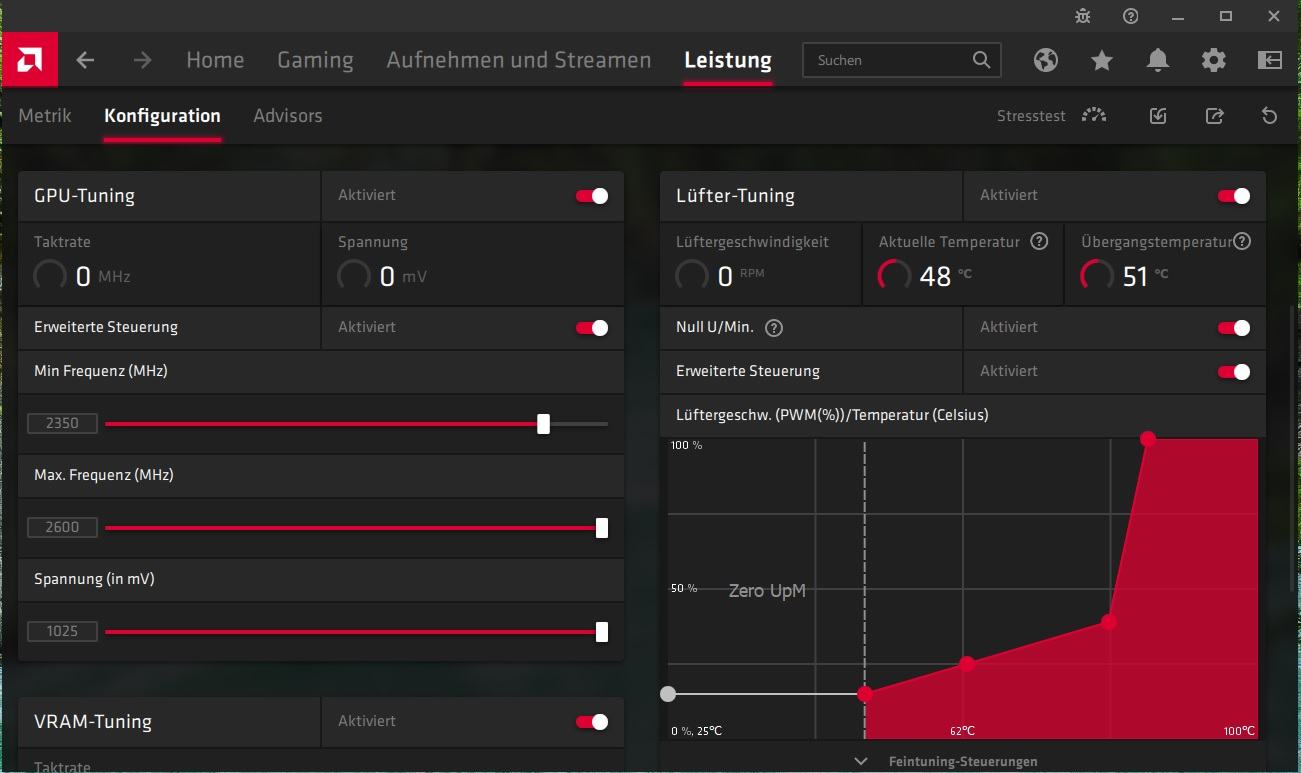
Task: Click the search magnifier icon
Action: click(982, 60)
